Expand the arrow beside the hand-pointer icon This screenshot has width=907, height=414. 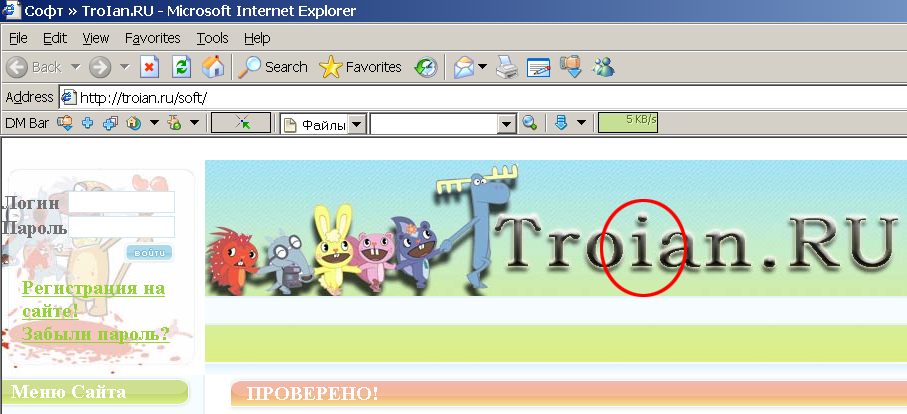pyautogui.click(x=194, y=123)
